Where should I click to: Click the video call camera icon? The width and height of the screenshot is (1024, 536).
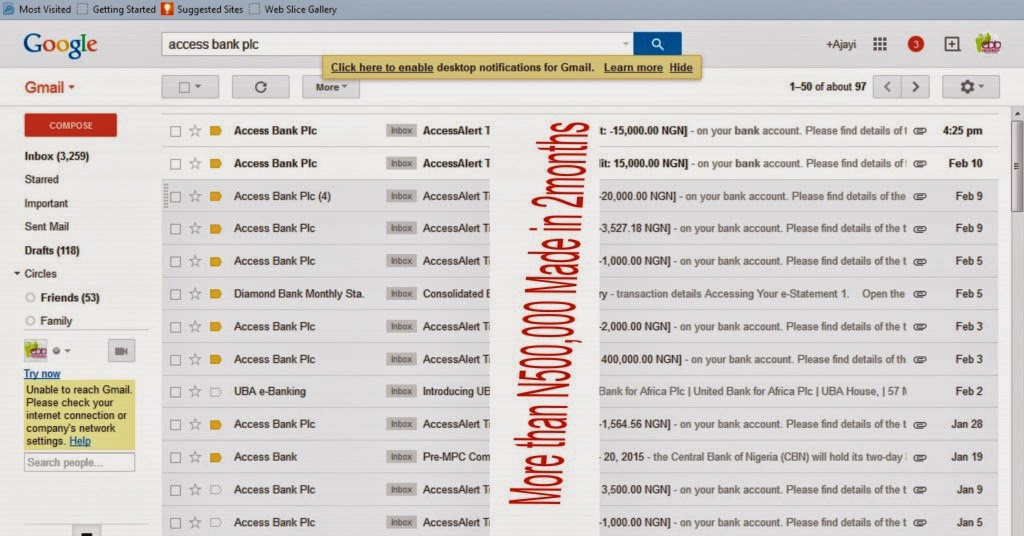coord(121,351)
